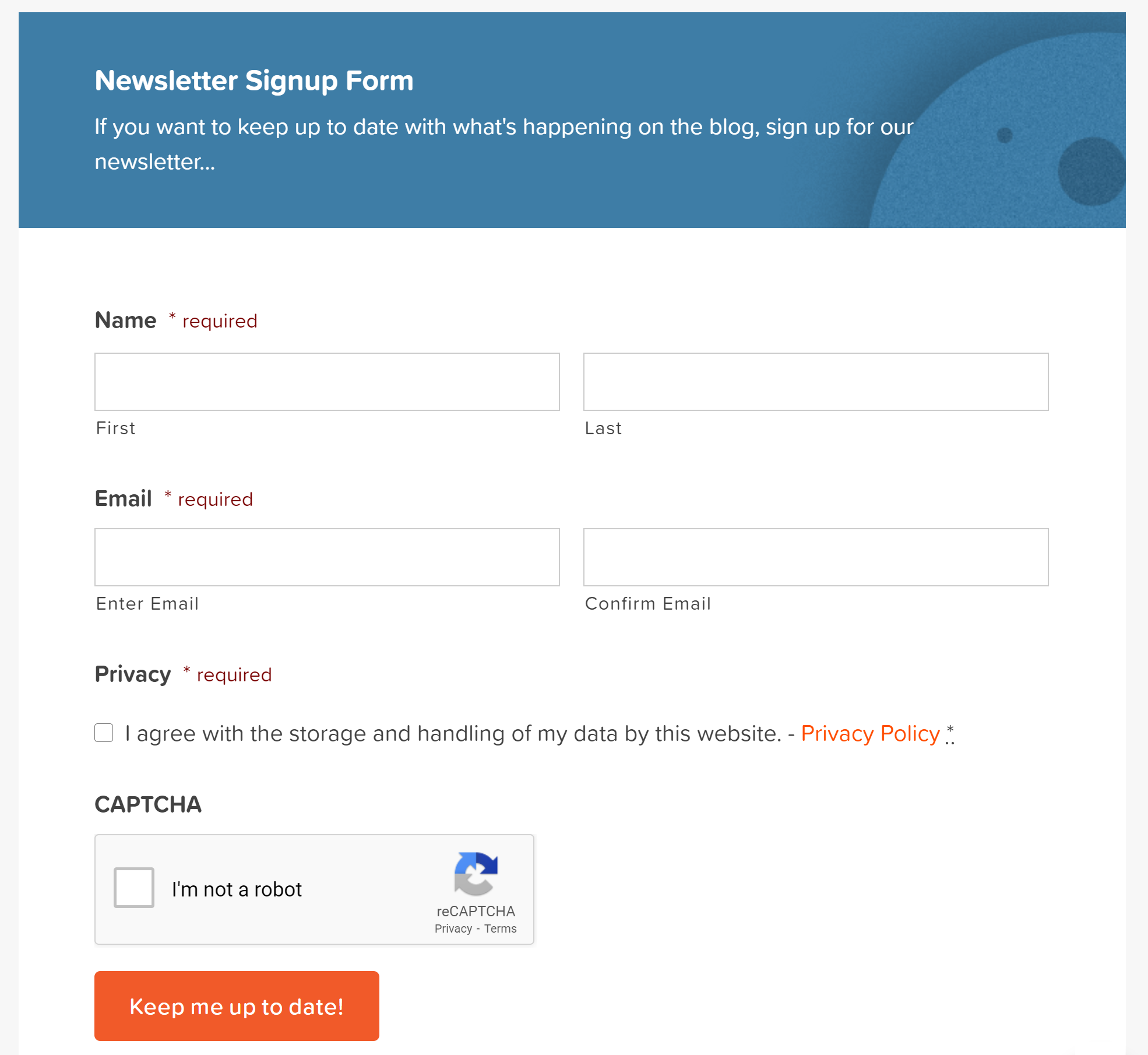Click the Newsletter Signup Form heading
The height and width of the screenshot is (1055, 1148).
(x=254, y=80)
